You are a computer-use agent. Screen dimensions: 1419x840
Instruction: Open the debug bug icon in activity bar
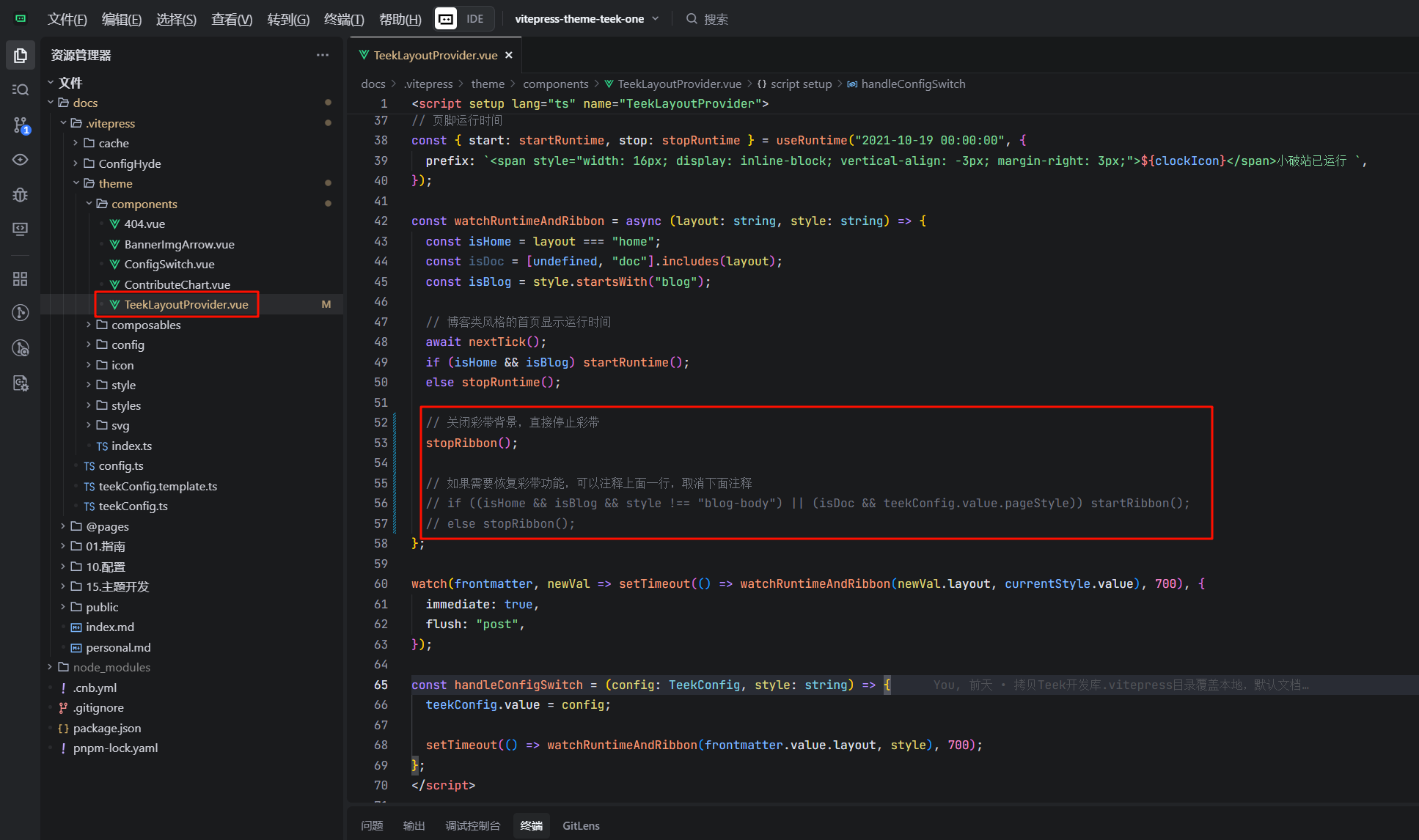coord(21,194)
